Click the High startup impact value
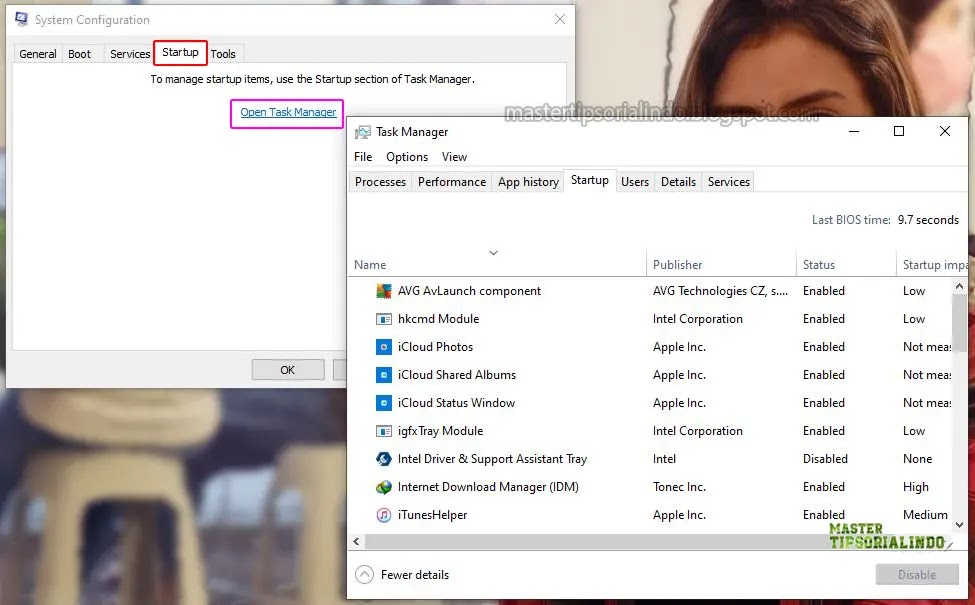The height and width of the screenshot is (605, 975). pyautogui.click(x=915, y=487)
